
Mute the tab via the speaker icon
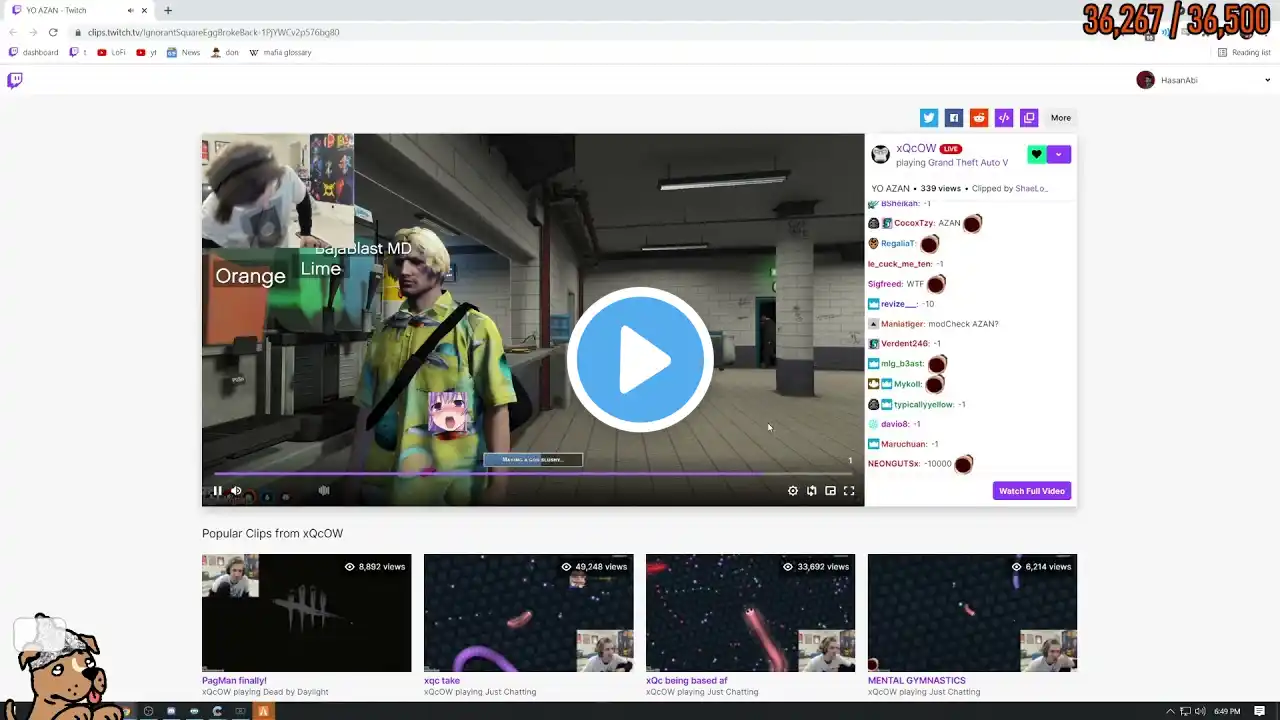pyautogui.click(x=130, y=11)
